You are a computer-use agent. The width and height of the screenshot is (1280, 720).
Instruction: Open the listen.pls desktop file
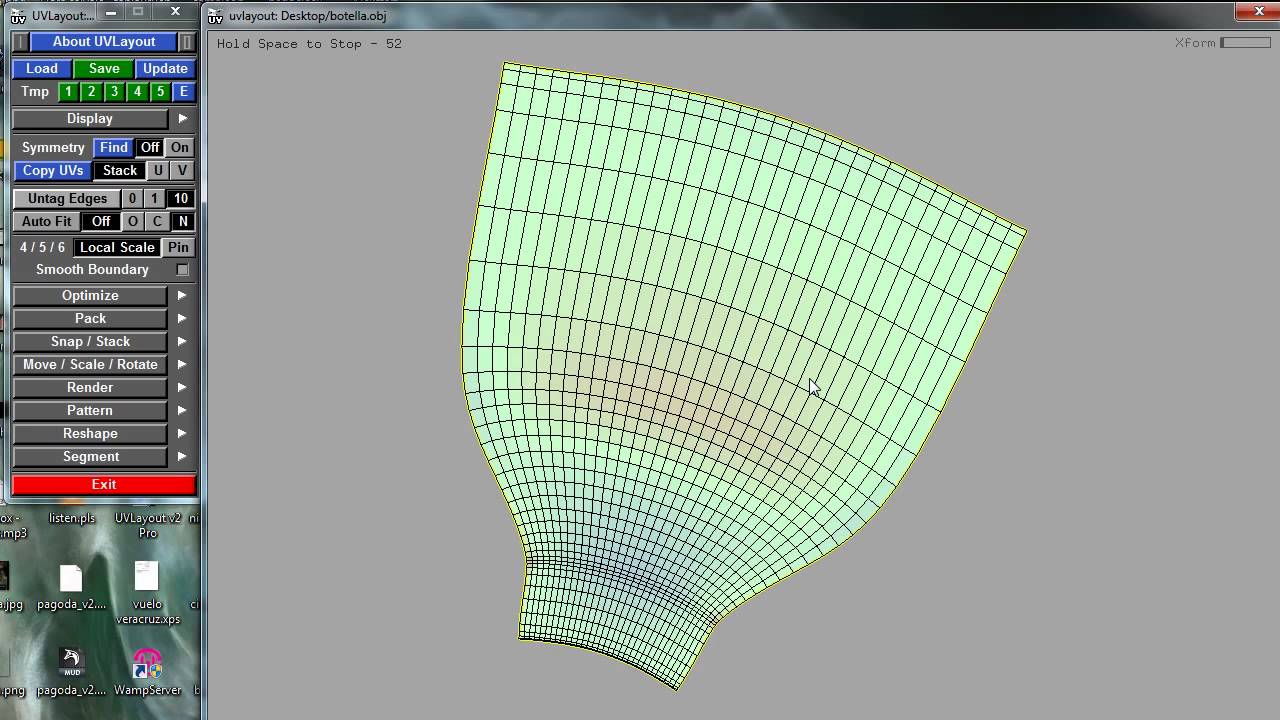[72, 518]
